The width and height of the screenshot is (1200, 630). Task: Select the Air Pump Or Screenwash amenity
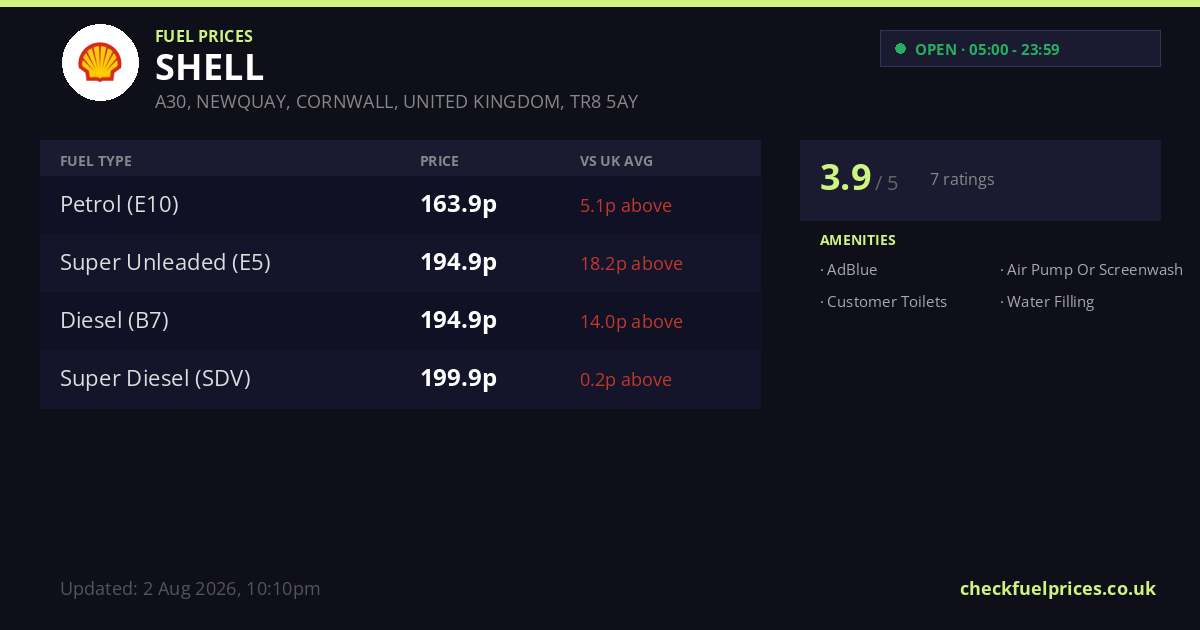coord(1091,270)
